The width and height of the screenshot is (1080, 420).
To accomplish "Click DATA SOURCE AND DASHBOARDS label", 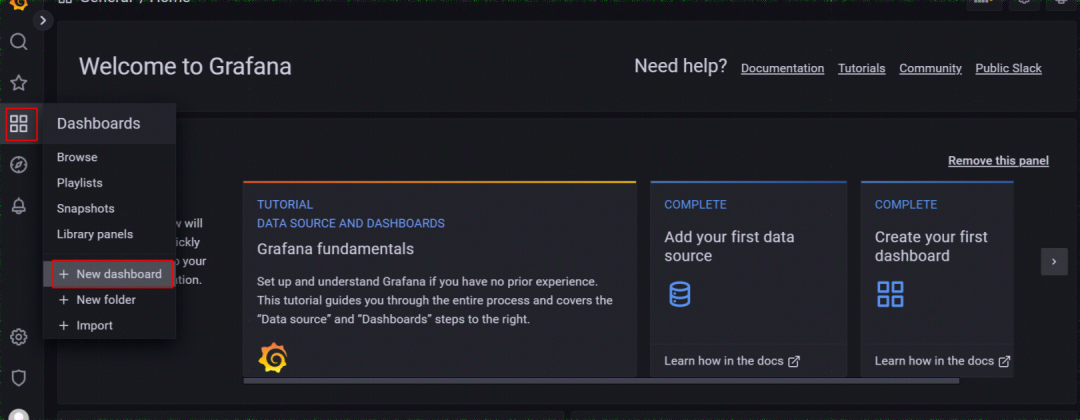I will [x=351, y=223].
